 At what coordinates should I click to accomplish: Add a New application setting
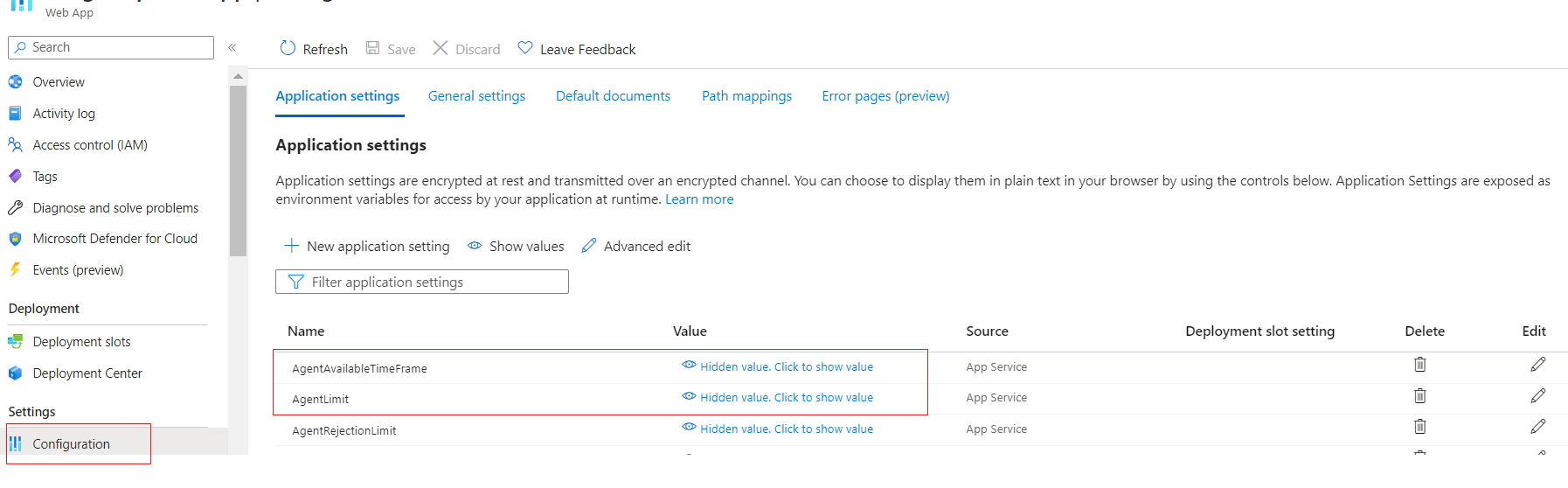367,247
